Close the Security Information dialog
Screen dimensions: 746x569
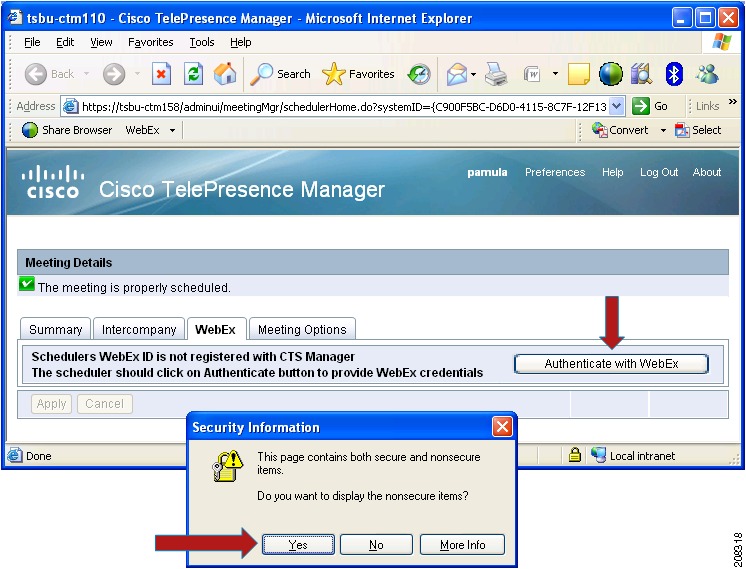click(x=502, y=427)
